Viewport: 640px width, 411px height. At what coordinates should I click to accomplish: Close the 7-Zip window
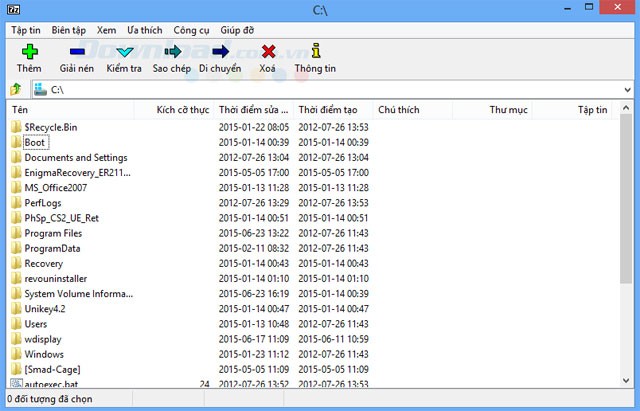tap(617, 7)
